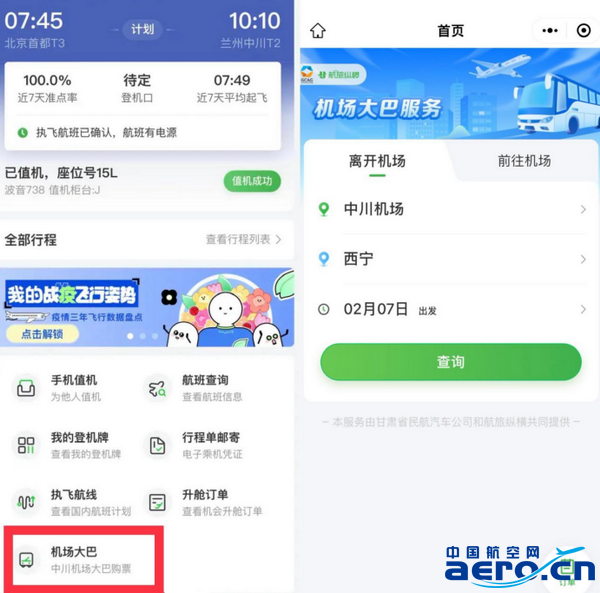The width and height of the screenshot is (600, 593).
Task: Tap the home house icon
Action: [318, 31]
